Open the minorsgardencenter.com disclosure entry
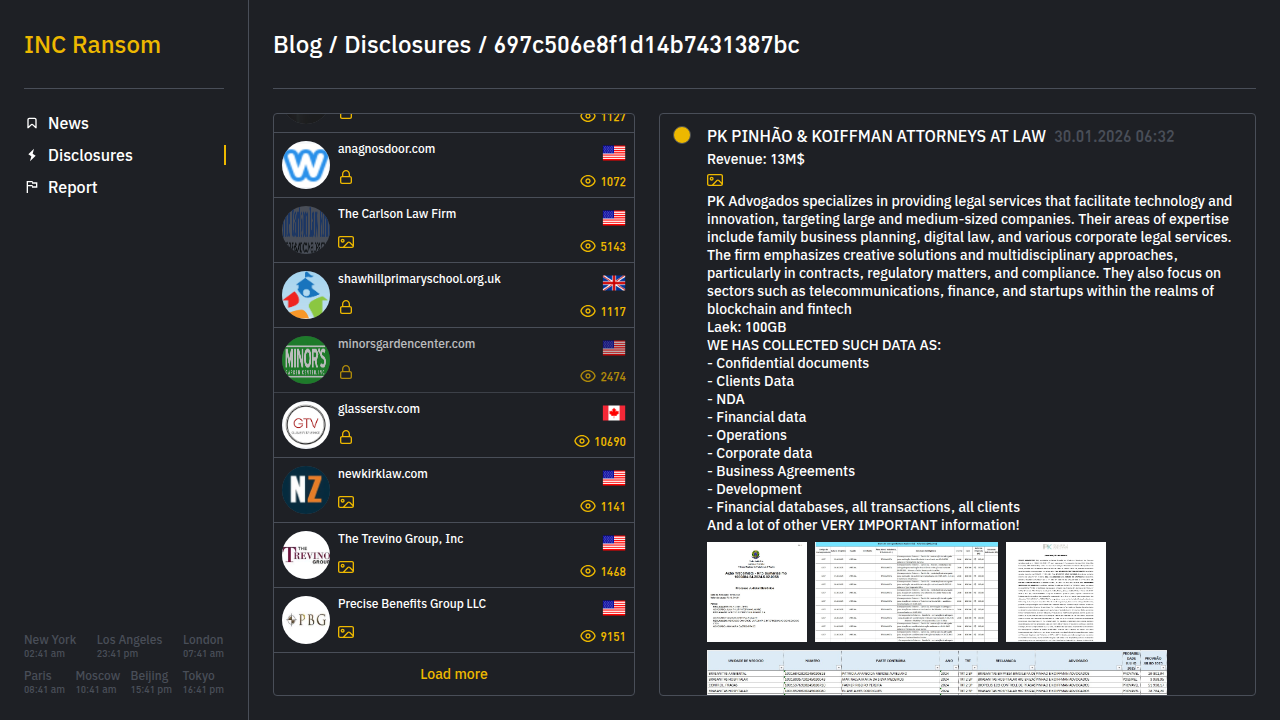 pos(406,344)
